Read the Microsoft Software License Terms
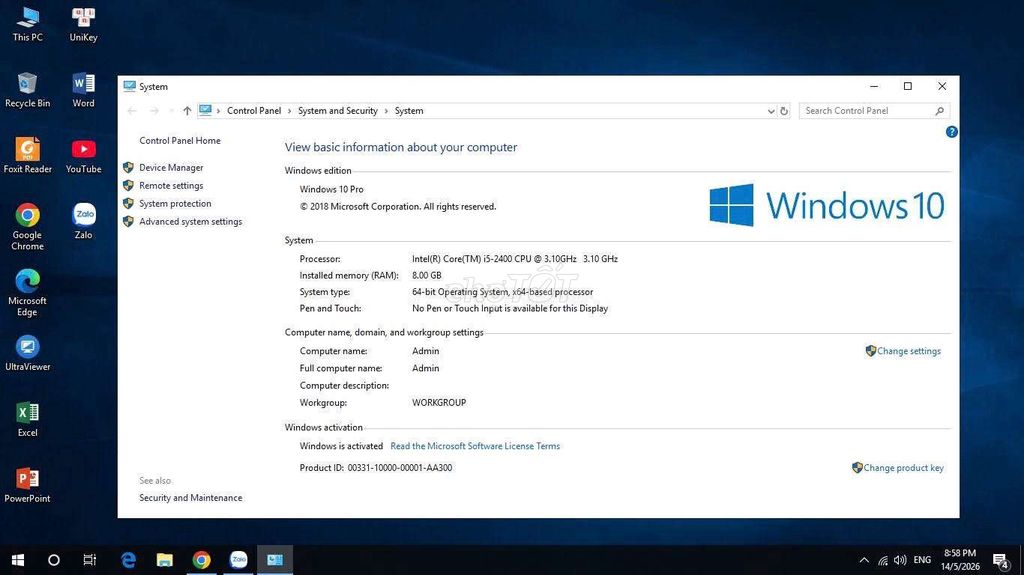 (x=475, y=446)
